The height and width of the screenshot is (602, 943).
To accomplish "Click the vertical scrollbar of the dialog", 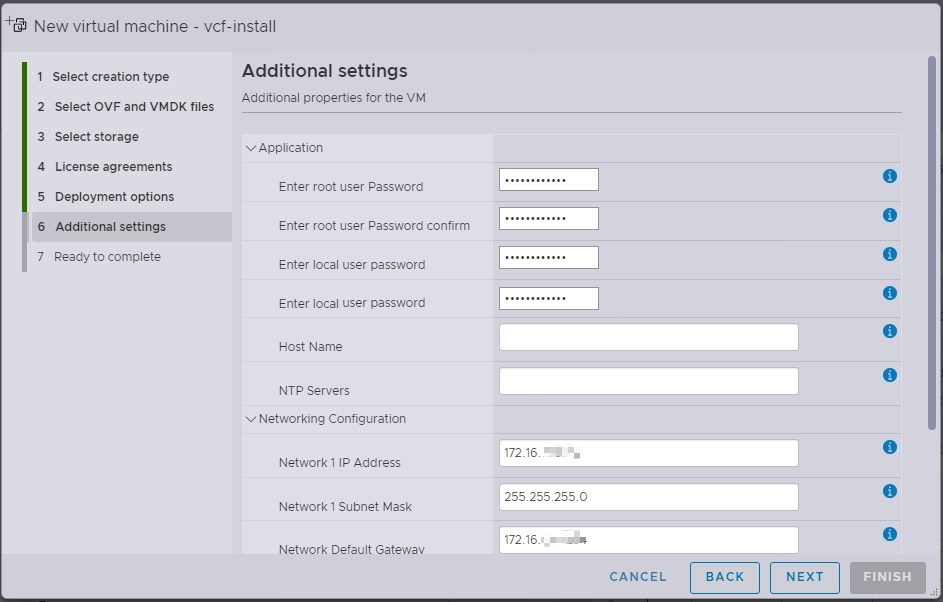I will coord(932,240).
